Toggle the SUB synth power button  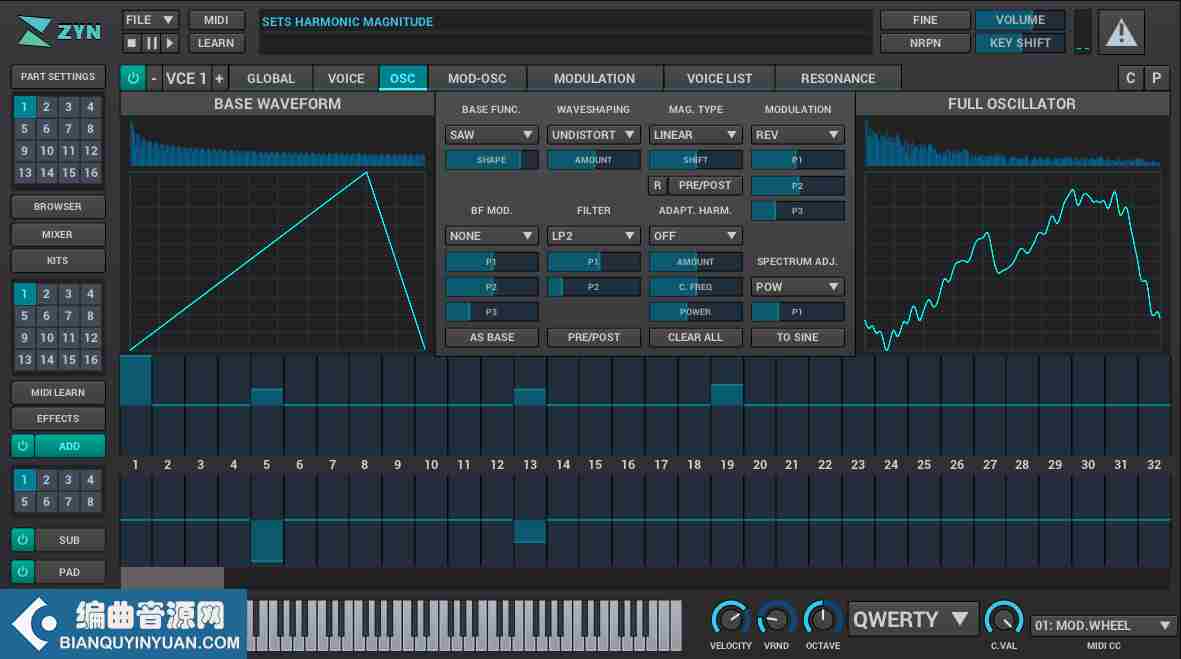pyautogui.click(x=23, y=539)
